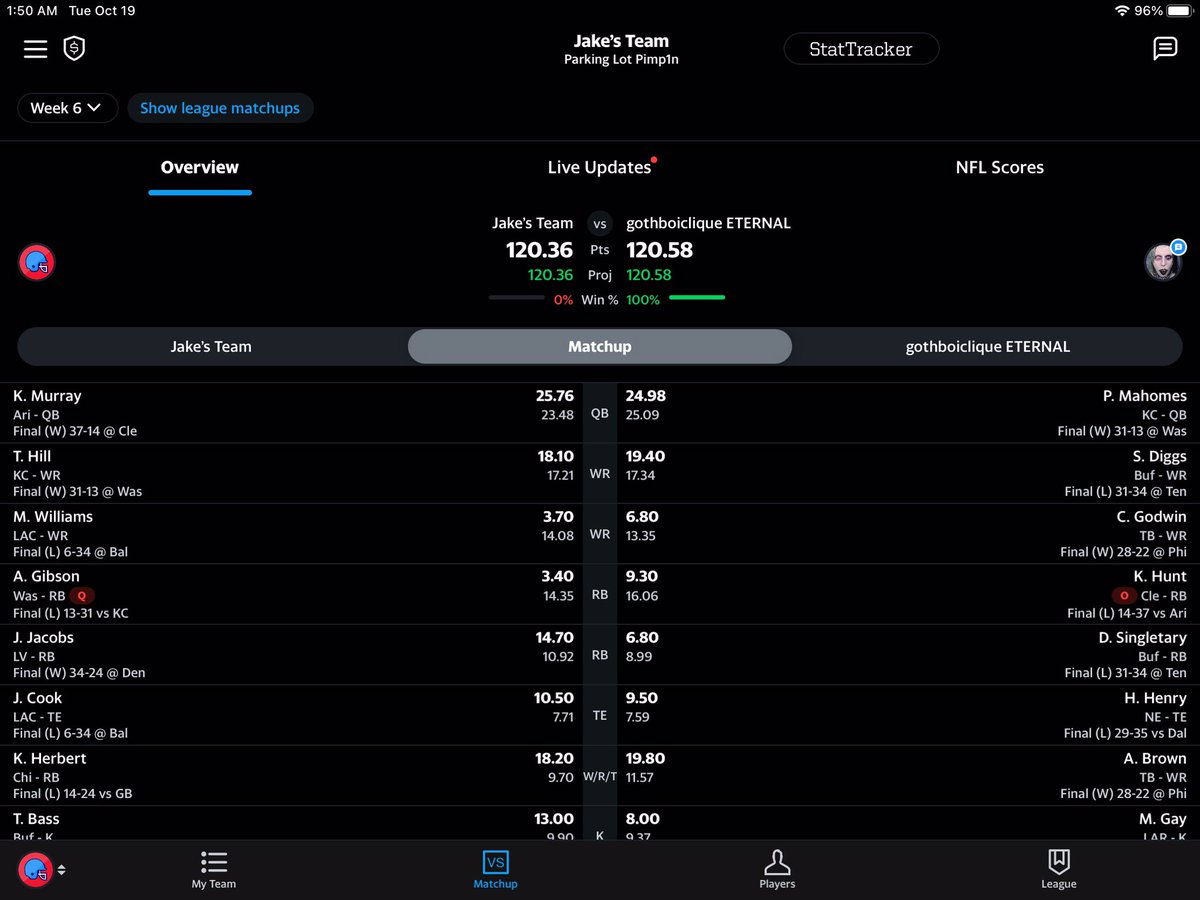
Task: Open D. Singletary player details
Action: click(x=1142, y=637)
